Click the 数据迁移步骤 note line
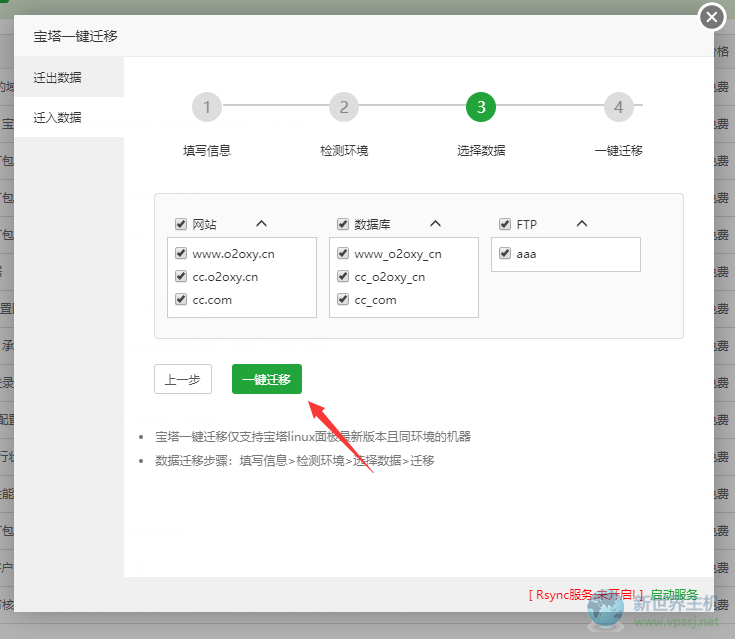Image resolution: width=735 pixels, height=639 pixels. [295, 460]
